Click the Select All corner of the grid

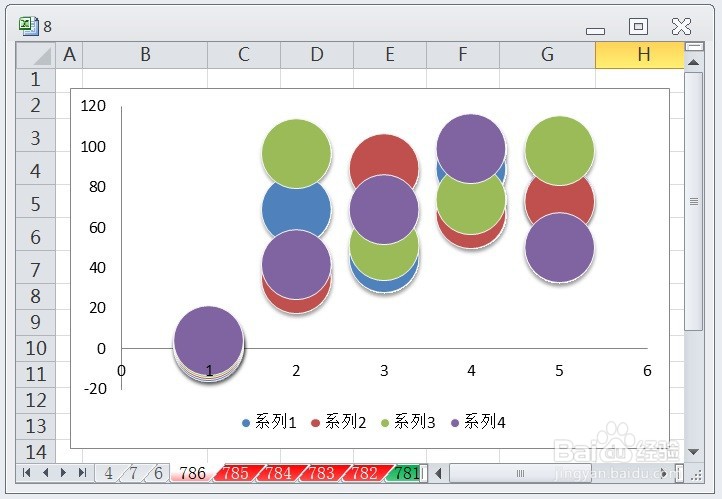coord(35,55)
